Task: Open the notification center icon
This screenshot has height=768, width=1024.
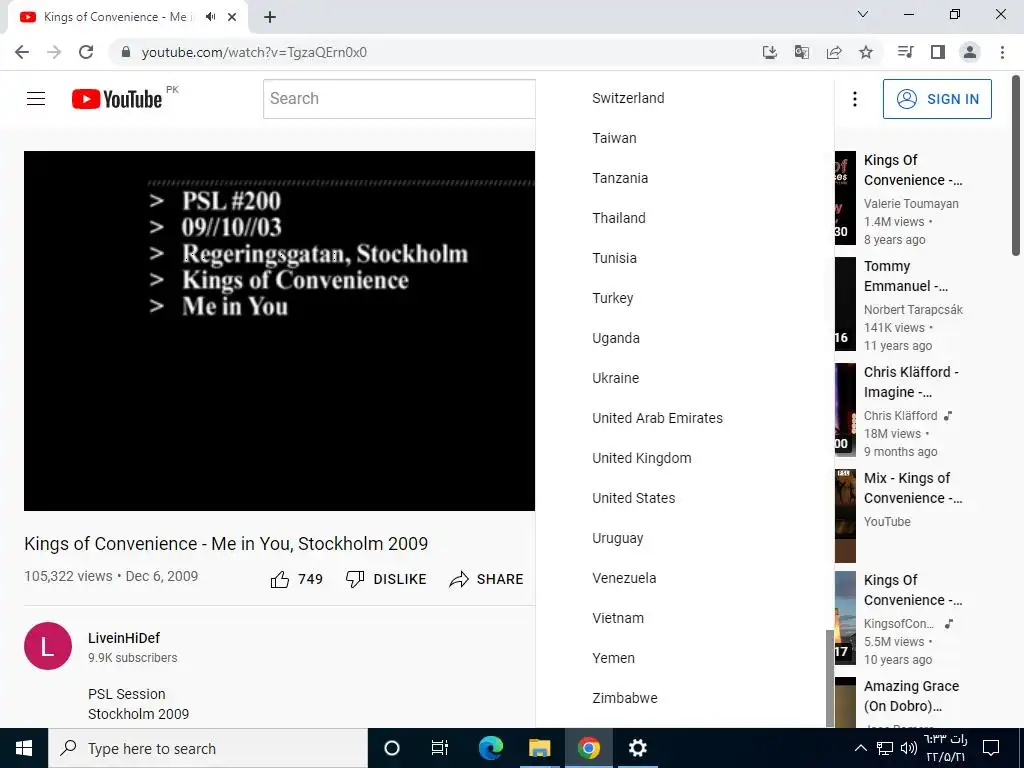Action: [991, 748]
